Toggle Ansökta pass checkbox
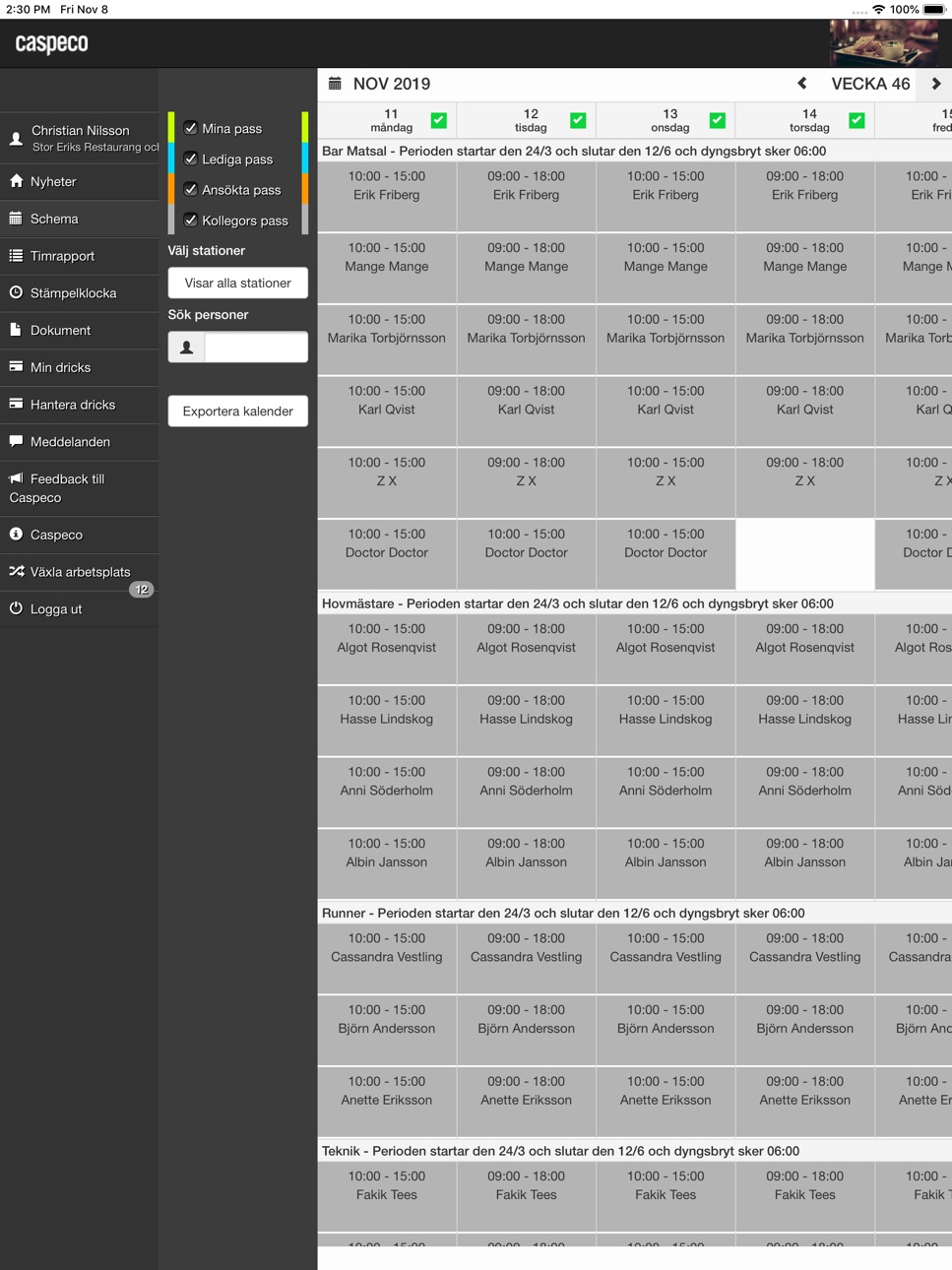 191,189
